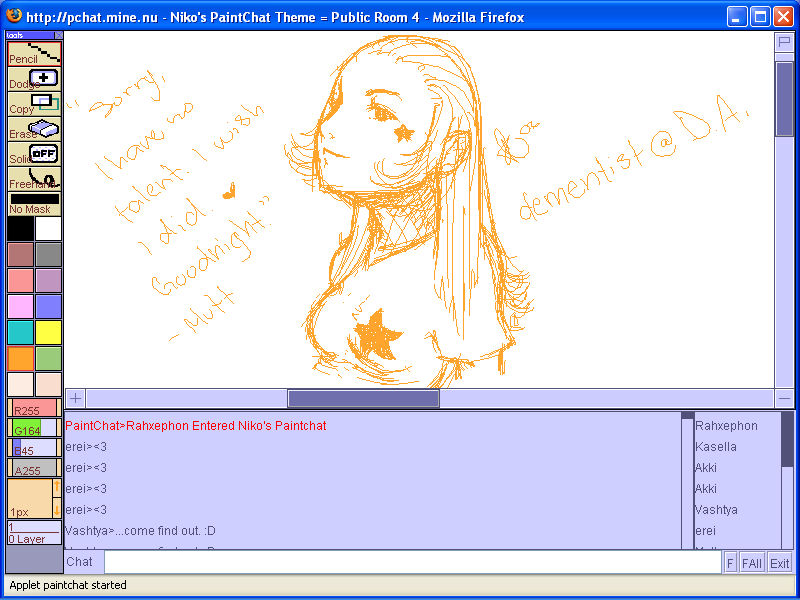Pick the periwinkle blue color swatch
Viewport: 800px width, 600px height.
click(48, 307)
